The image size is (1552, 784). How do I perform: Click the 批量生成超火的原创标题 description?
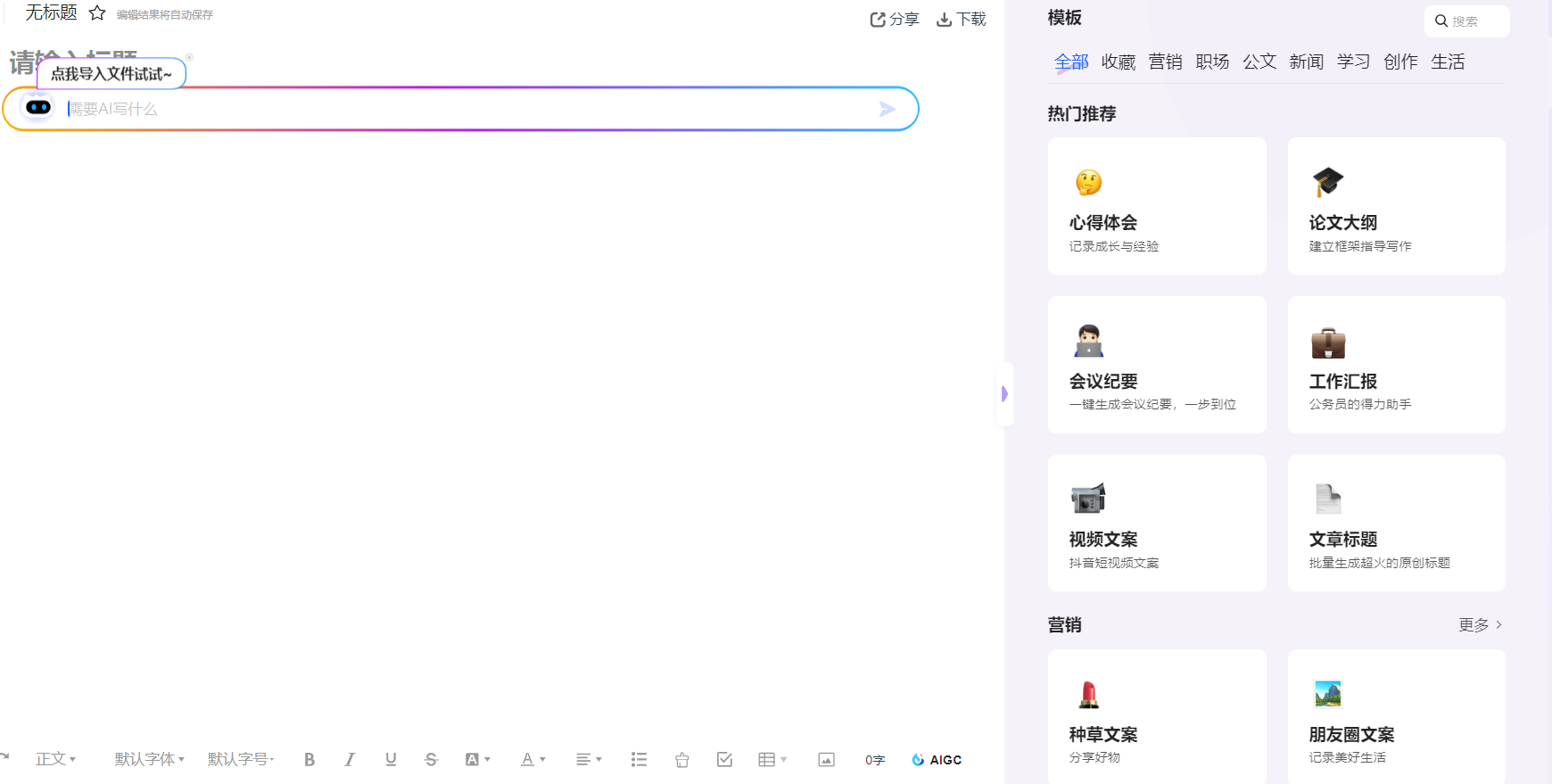(x=1379, y=563)
